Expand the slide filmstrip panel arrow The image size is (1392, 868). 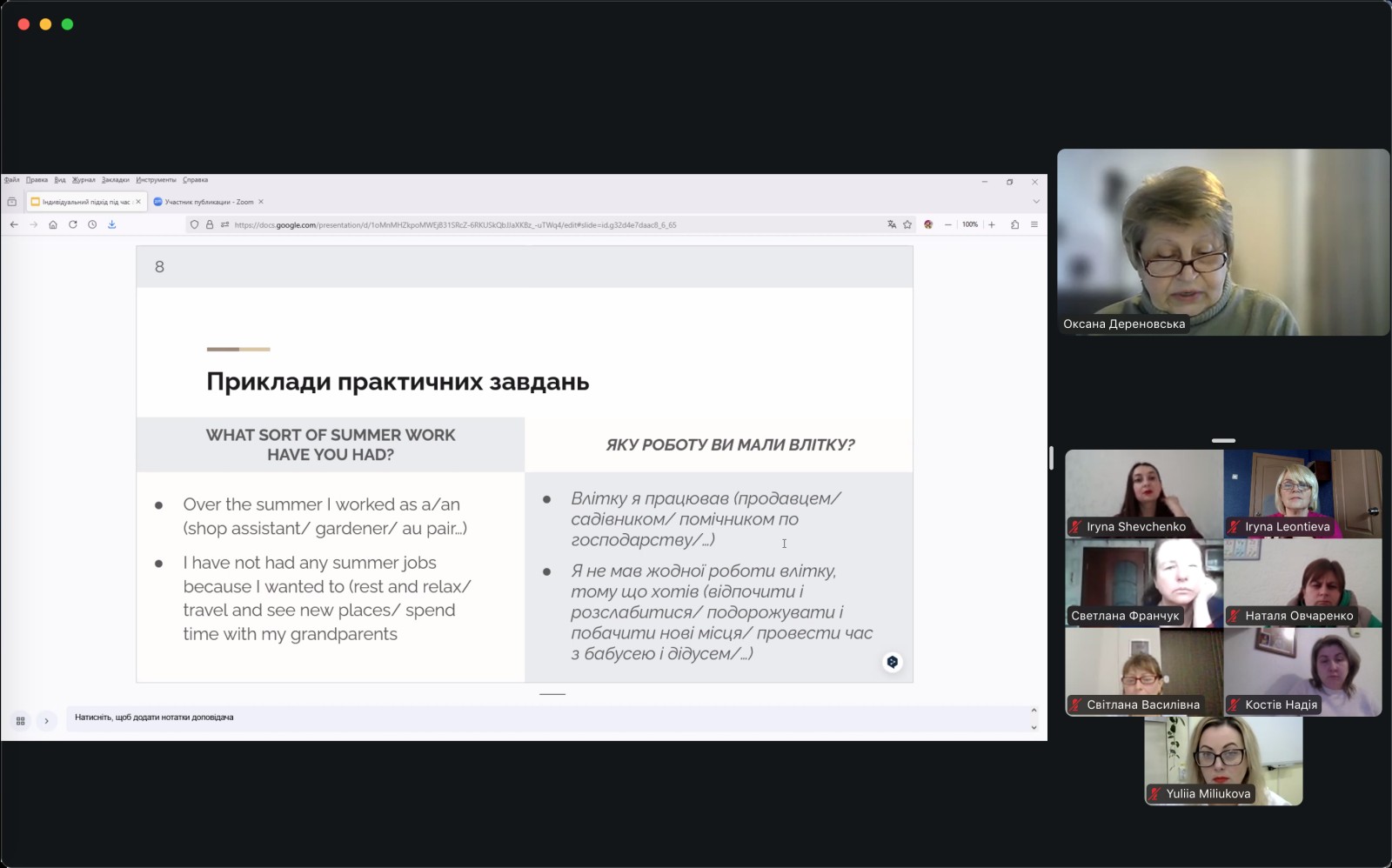[47, 721]
